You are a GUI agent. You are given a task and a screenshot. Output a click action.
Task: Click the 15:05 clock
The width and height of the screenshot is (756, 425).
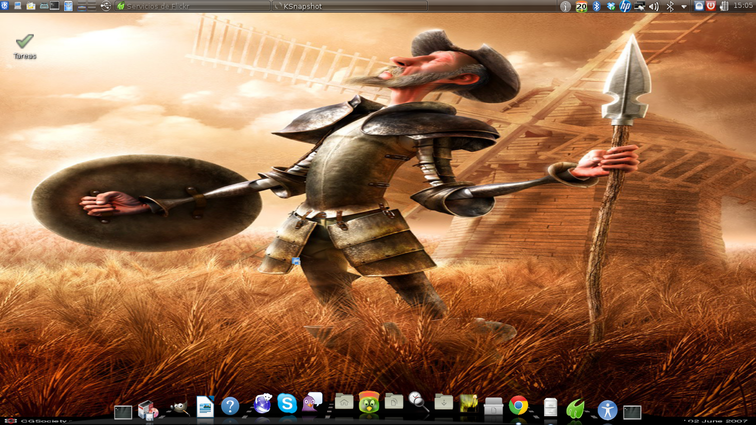tap(743, 6)
